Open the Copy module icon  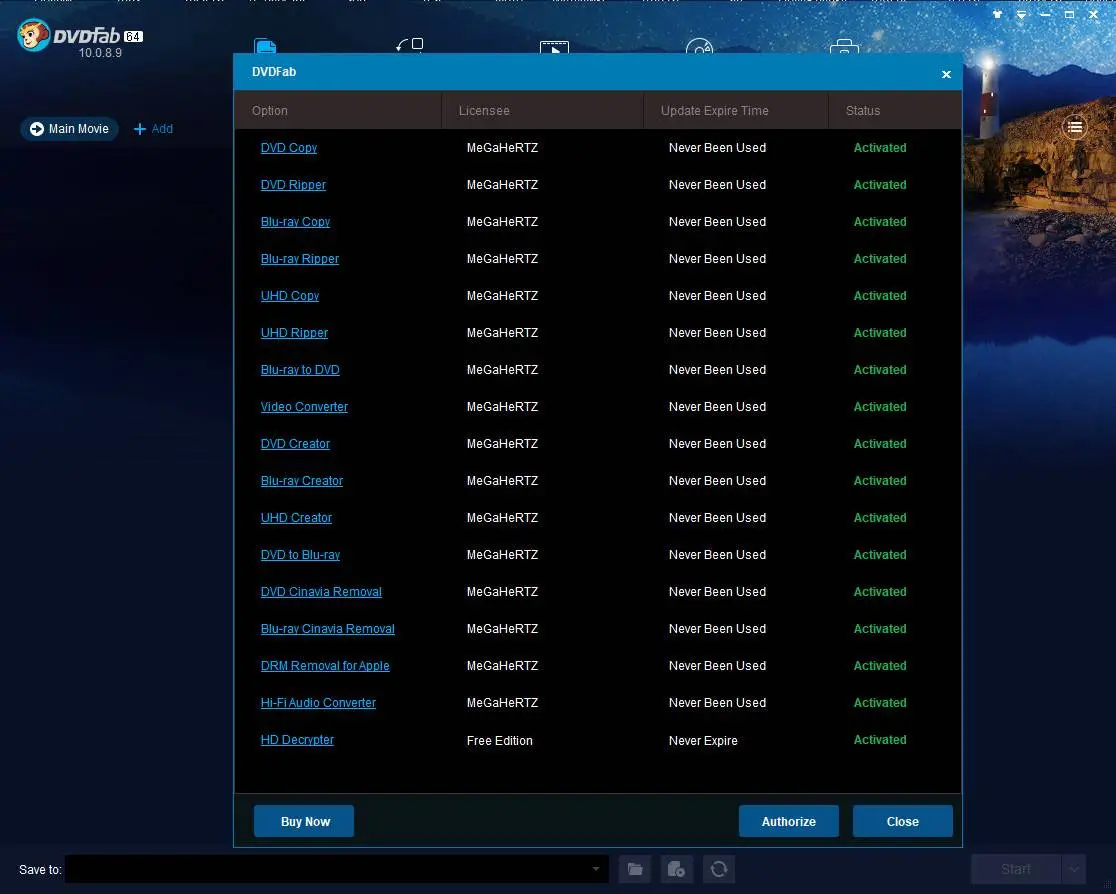click(265, 46)
